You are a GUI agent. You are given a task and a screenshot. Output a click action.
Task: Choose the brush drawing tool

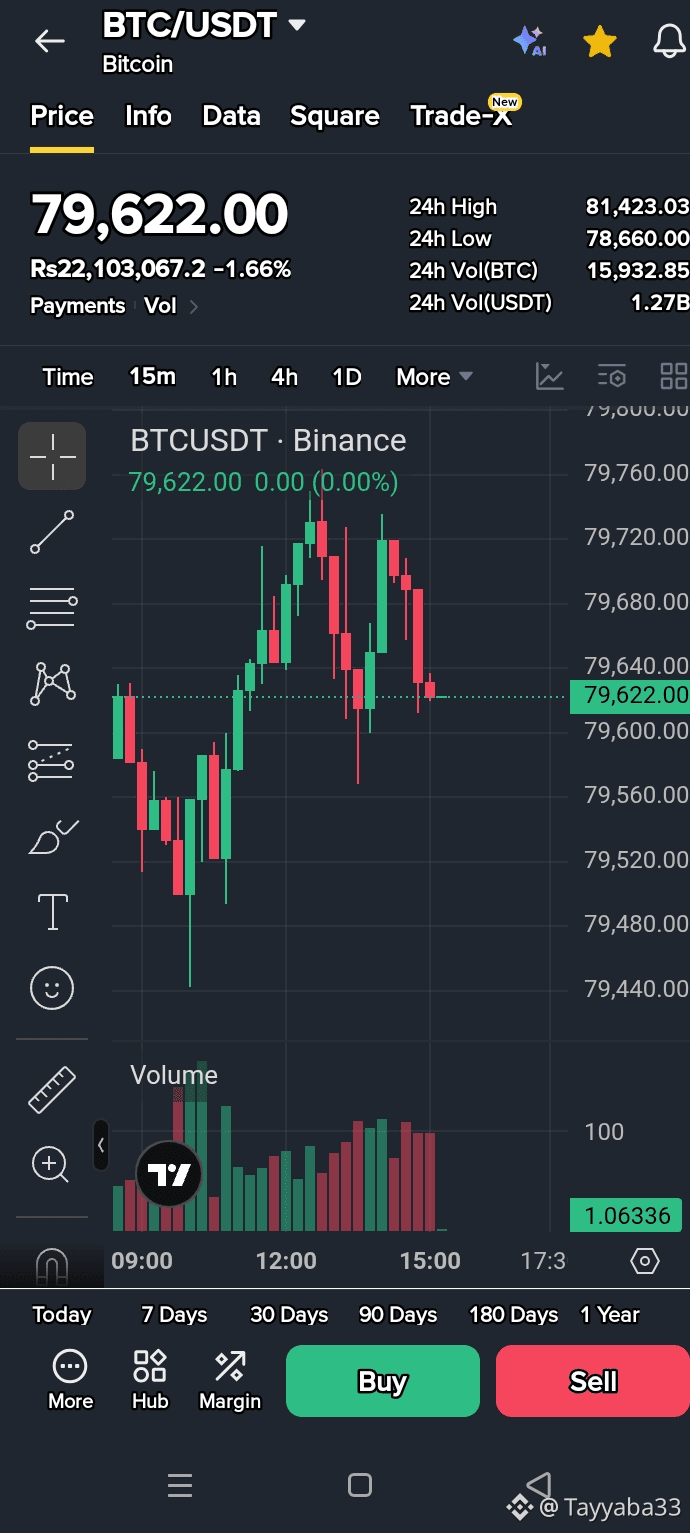point(52,836)
